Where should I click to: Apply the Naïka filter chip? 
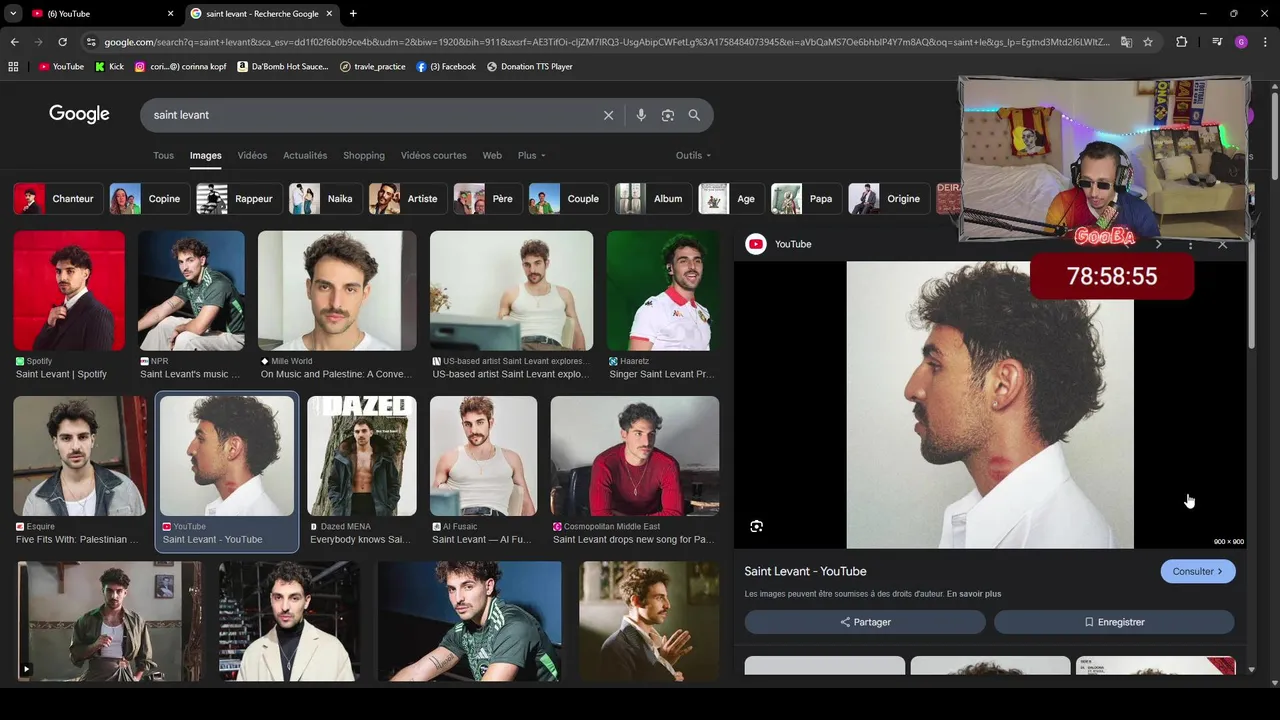[325, 199]
